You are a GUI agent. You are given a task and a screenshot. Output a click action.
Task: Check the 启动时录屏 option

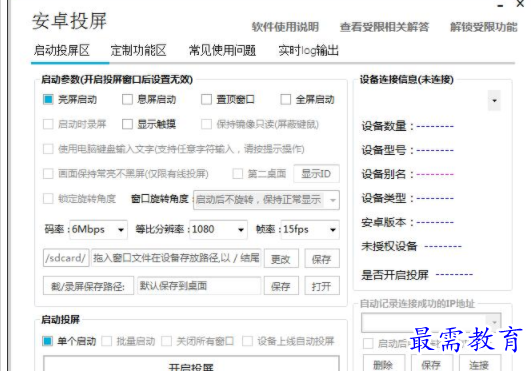(48, 124)
